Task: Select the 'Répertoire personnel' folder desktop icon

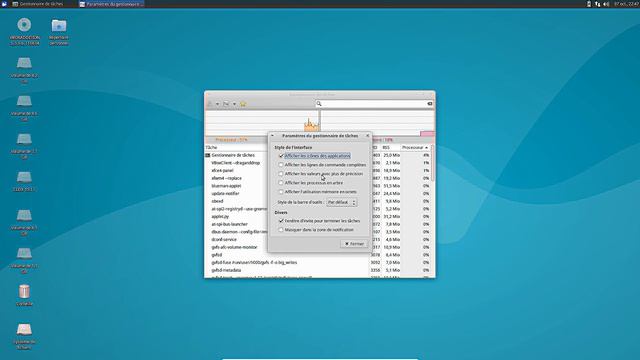Action: click(59, 31)
